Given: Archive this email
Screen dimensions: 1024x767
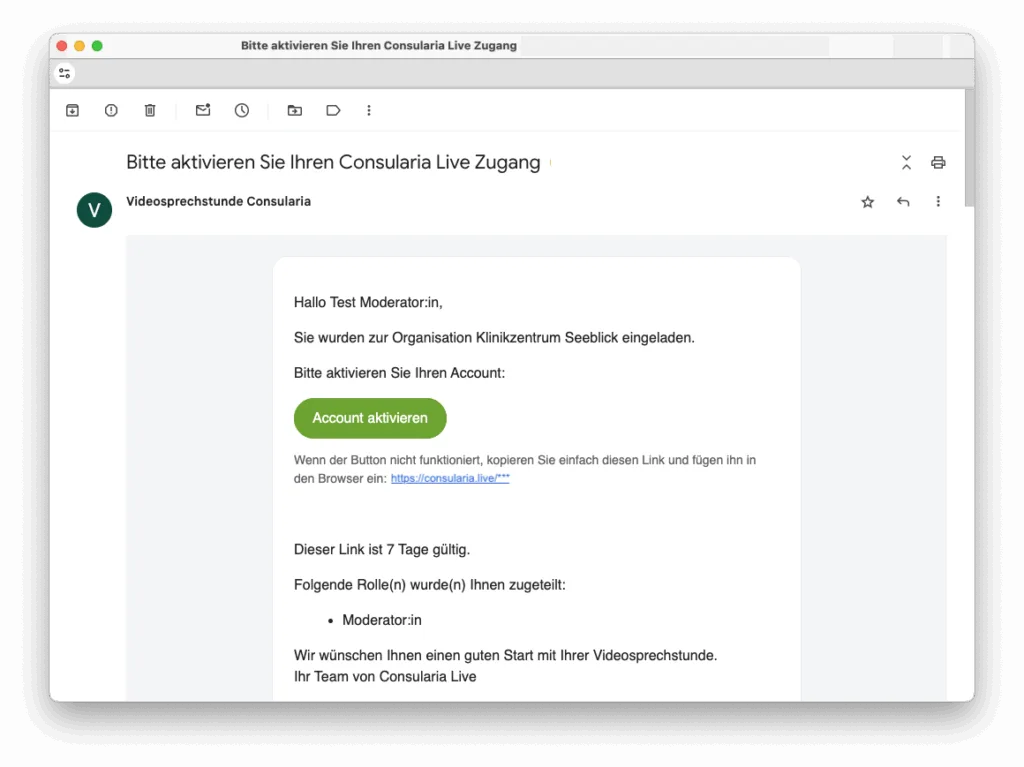Looking at the screenshot, I should tap(72, 110).
